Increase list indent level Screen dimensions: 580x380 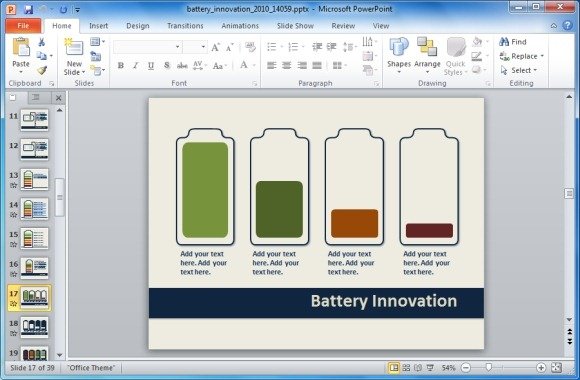pyautogui.click(x=331, y=47)
